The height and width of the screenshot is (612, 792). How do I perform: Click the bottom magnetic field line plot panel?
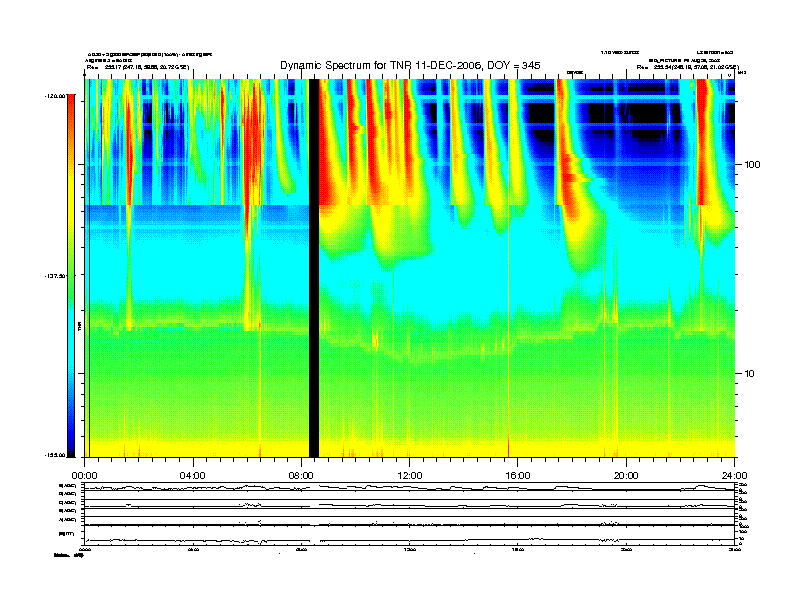coord(410,535)
